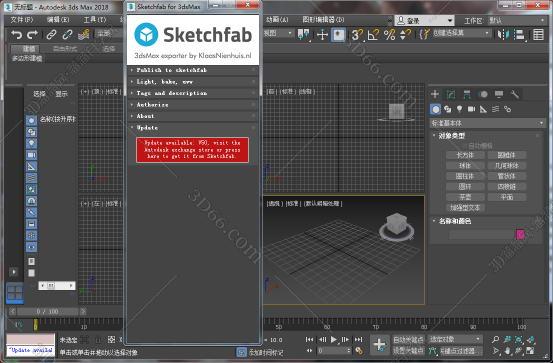Play the animation

(x=334, y=339)
